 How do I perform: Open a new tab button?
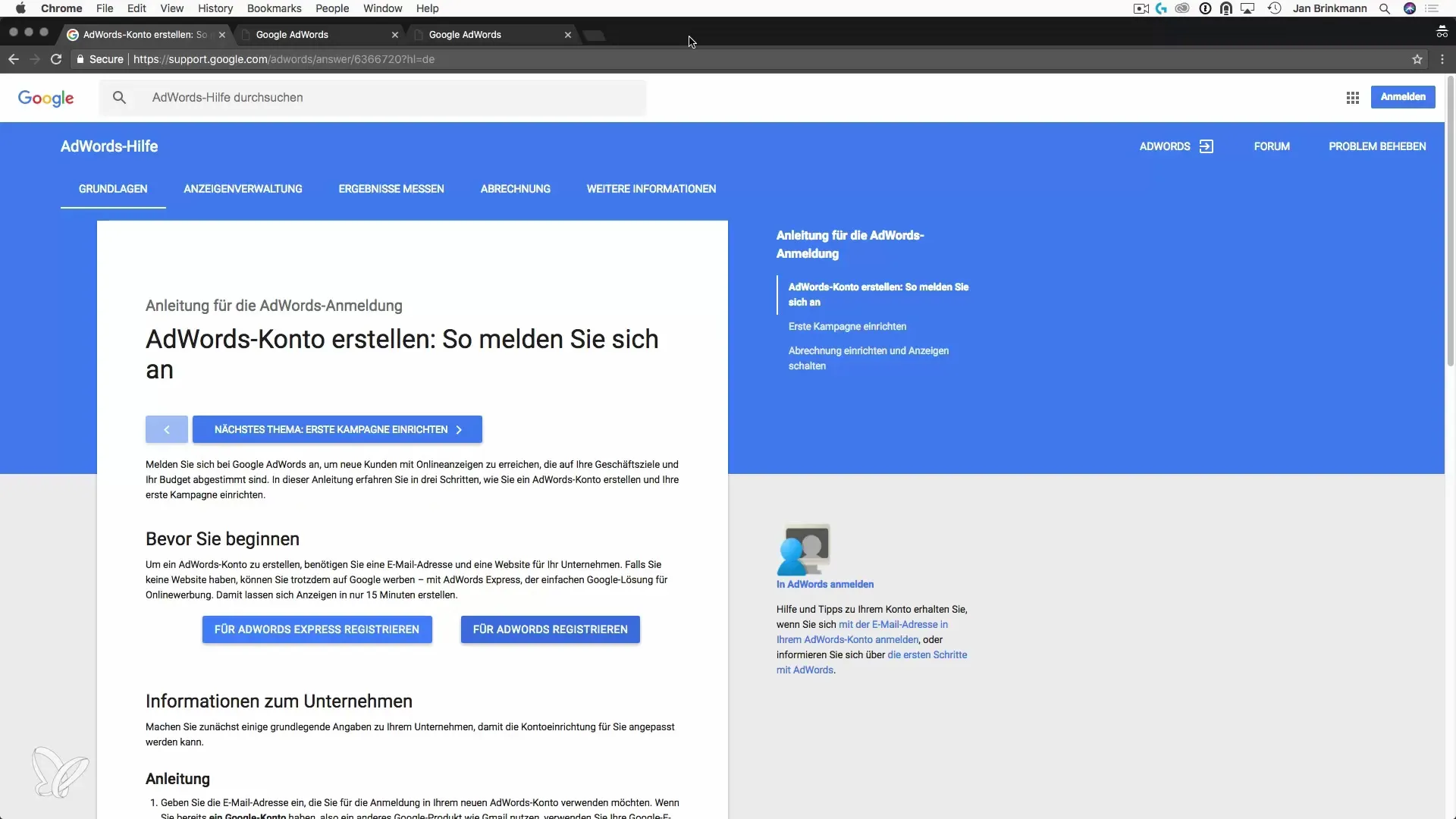point(595,35)
